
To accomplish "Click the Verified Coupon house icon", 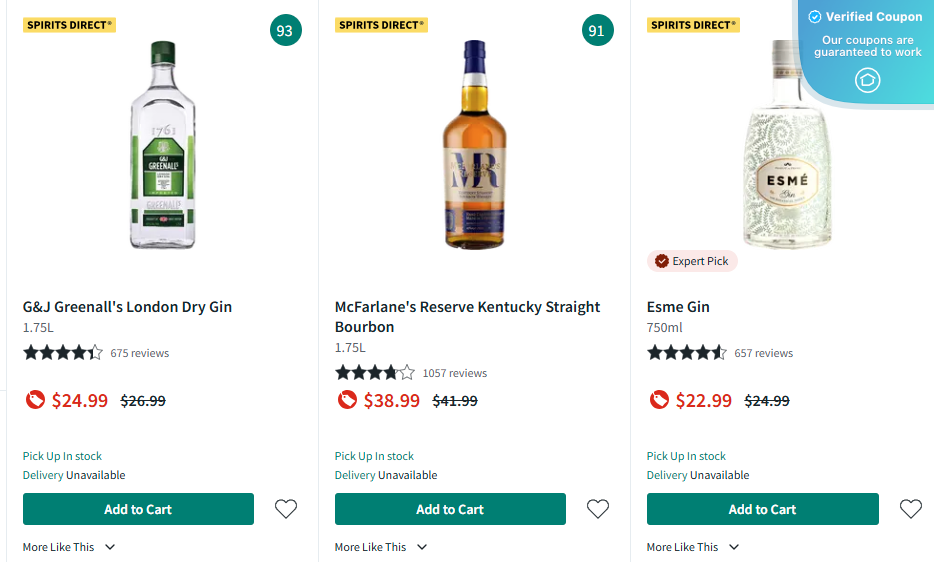I will [x=867, y=80].
